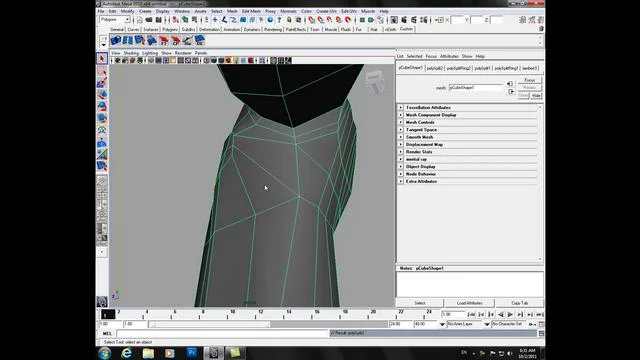
Task: Click the mesh name input field
Action: 476,87
